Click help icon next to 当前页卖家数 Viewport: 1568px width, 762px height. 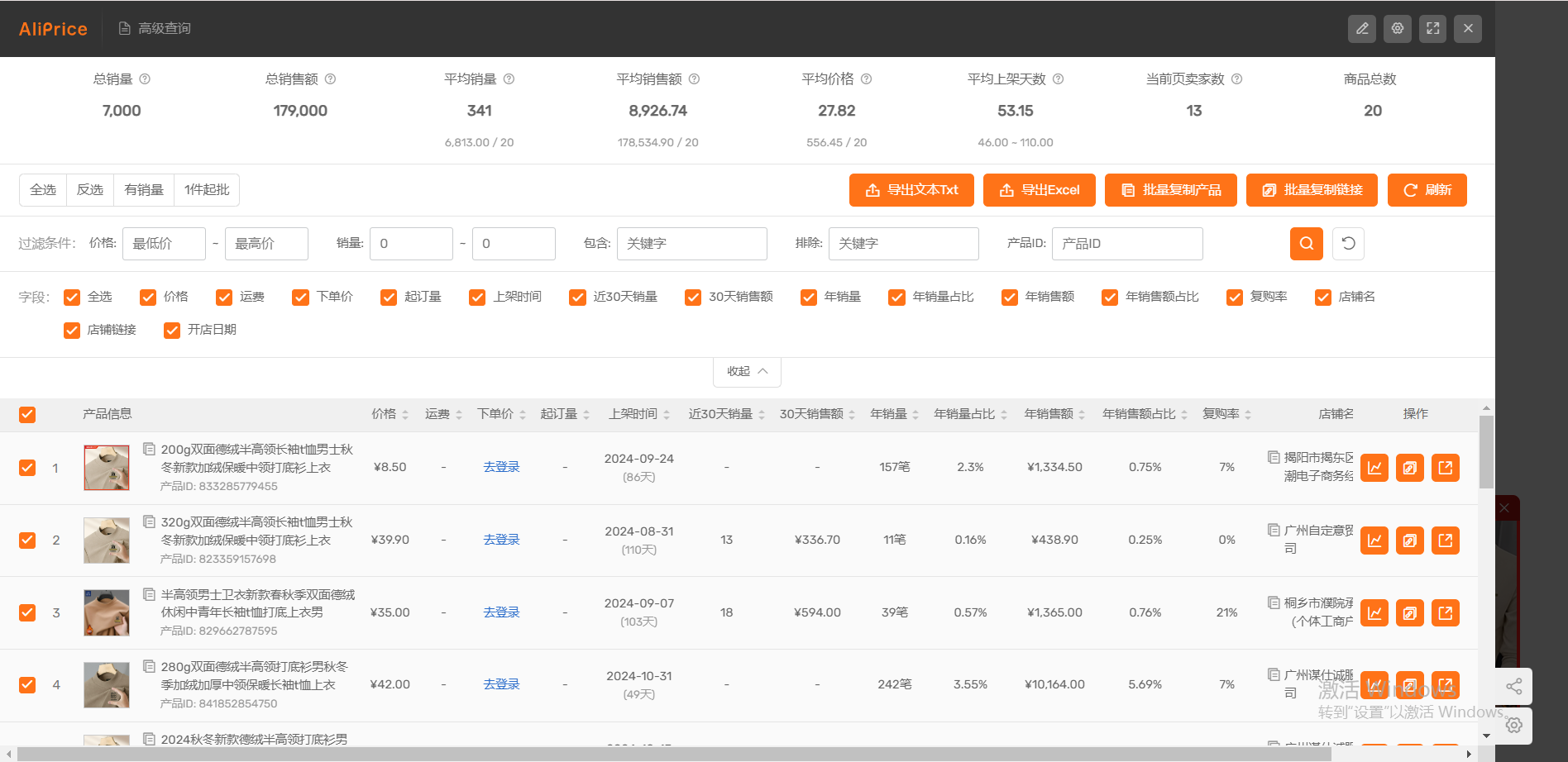click(1236, 79)
